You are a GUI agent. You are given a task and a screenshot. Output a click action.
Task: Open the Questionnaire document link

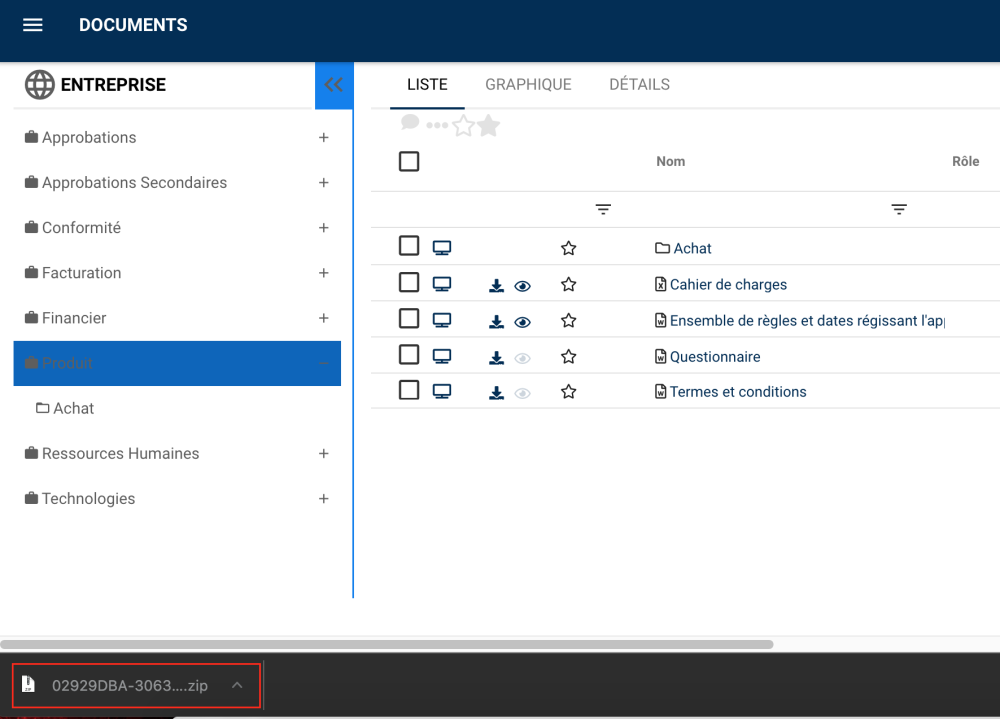[x=715, y=357]
